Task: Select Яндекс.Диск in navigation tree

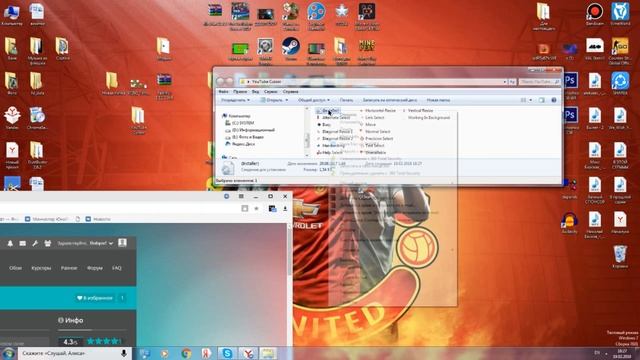Action: 240,144
